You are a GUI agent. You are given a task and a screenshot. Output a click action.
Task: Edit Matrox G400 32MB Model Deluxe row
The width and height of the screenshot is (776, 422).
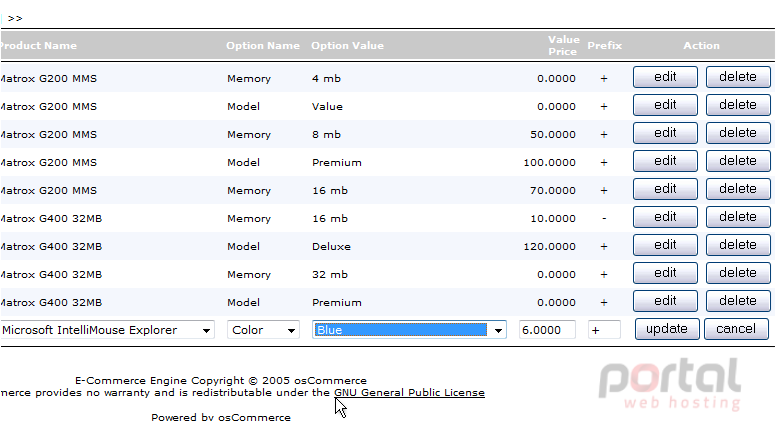[665, 245]
